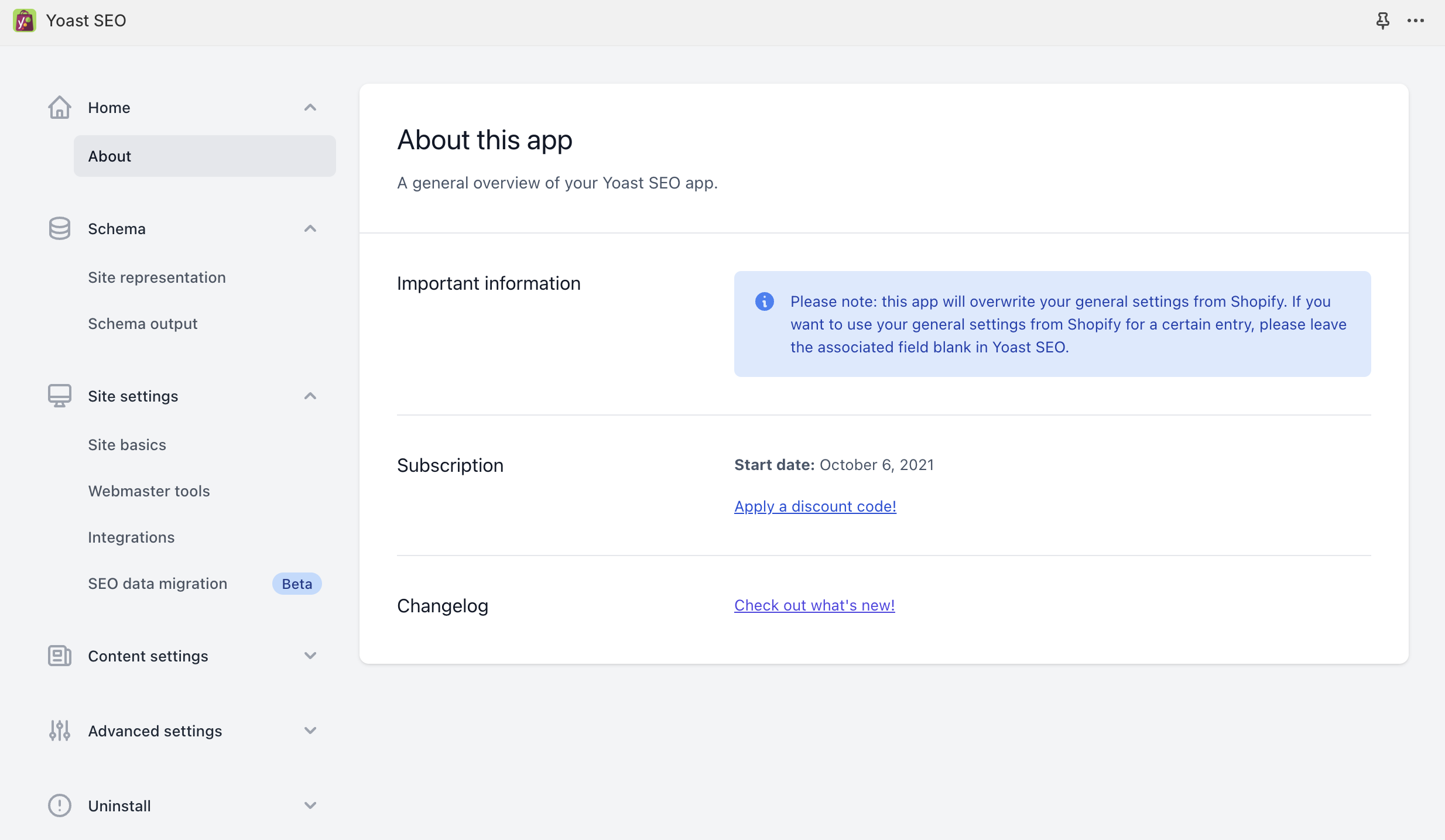Open Webmaster tools settings
Viewport: 1445px width, 840px height.
click(149, 491)
